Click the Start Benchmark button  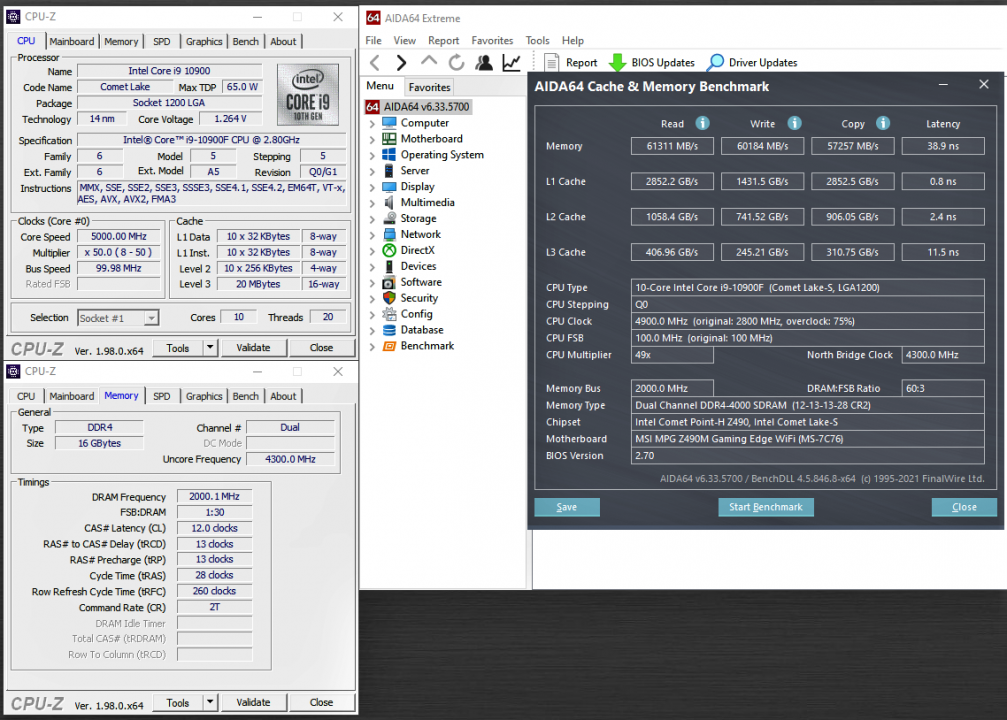pos(765,507)
